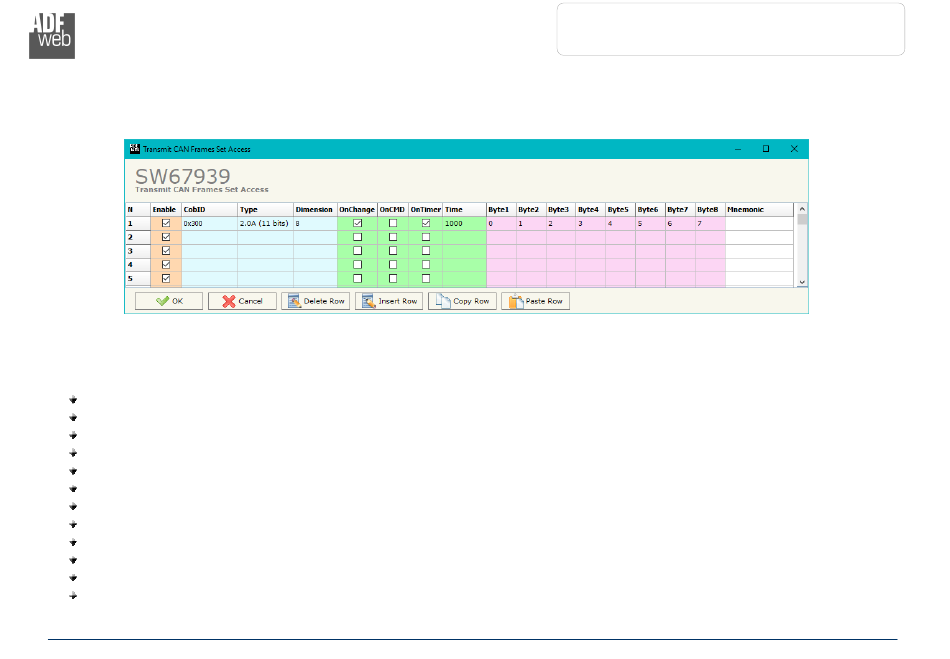Click the window title bar app icon
Image resolution: width=950 pixels, height=659 pixels.
(x=134, y=149)
